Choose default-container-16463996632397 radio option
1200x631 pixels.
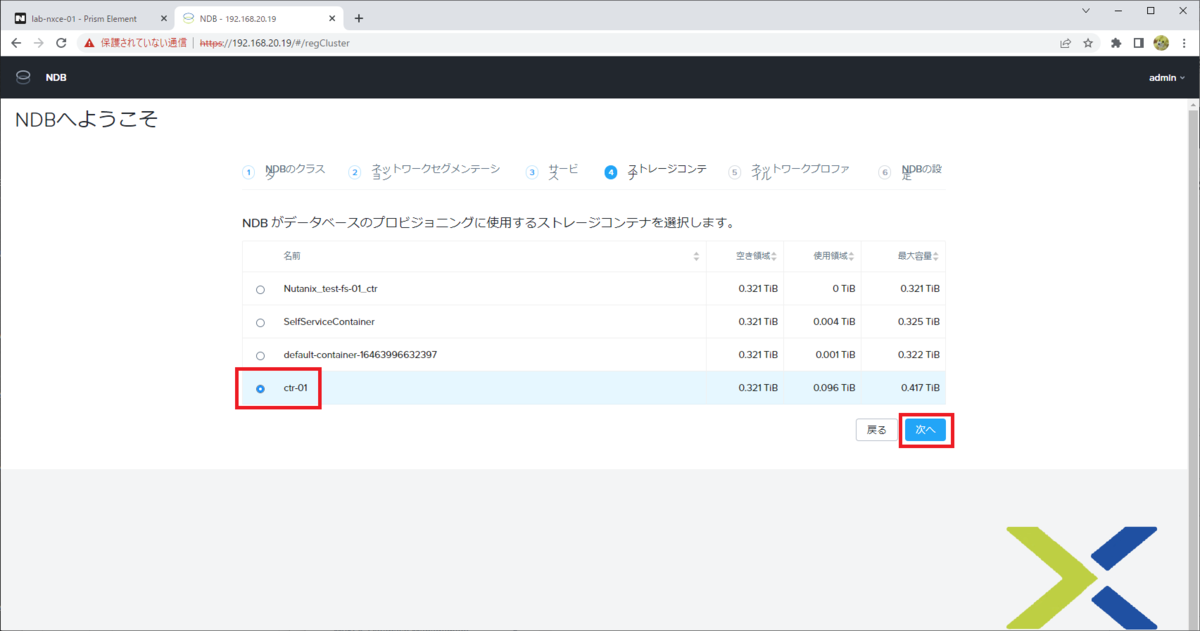260,355
